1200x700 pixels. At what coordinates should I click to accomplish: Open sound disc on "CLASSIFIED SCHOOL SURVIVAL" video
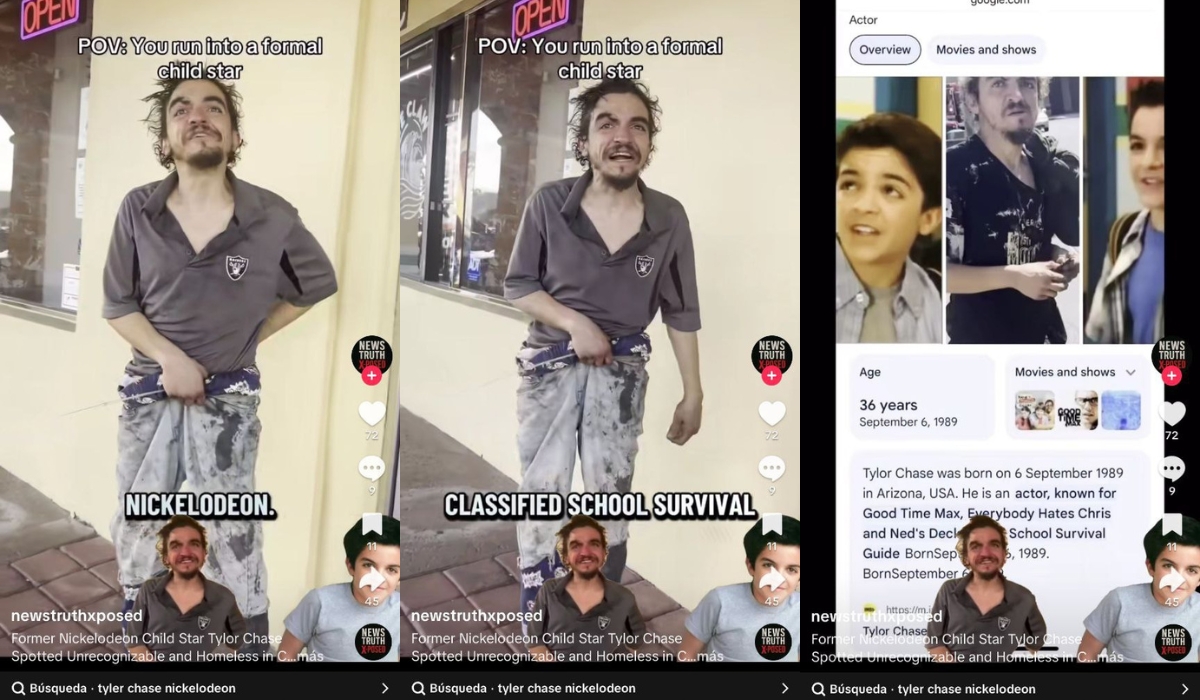coord(772,641)
